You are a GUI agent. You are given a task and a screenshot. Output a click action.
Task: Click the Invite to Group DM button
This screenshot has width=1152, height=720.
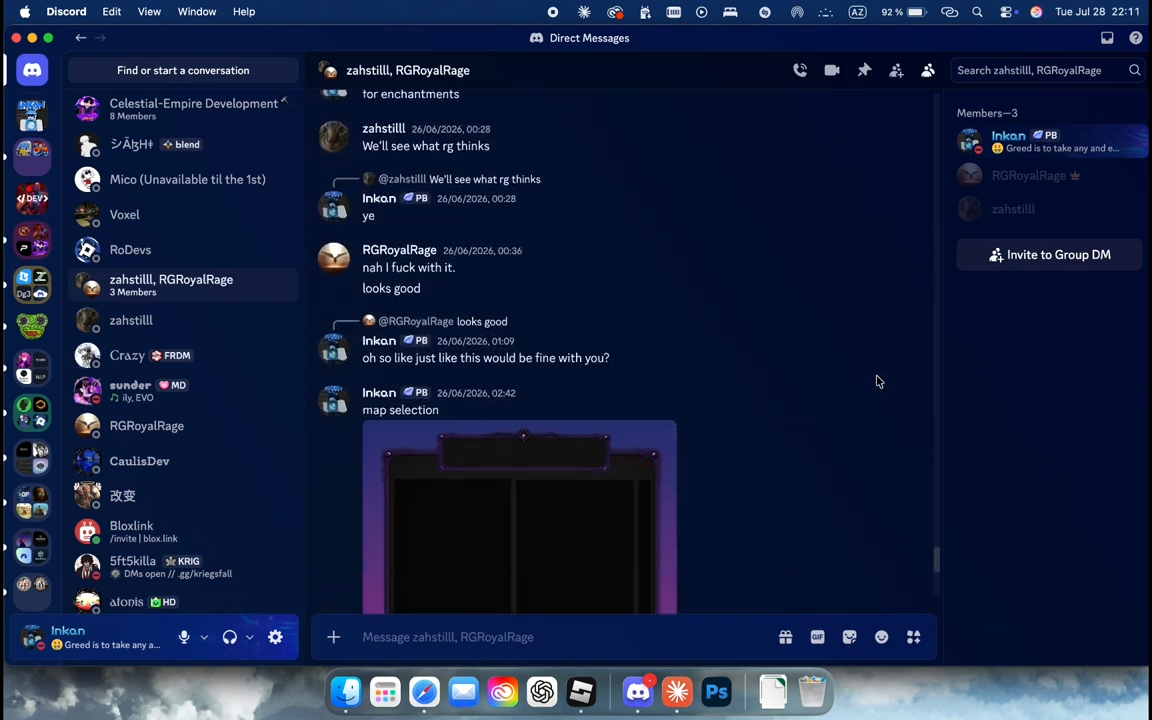[x=1049, y=255]
